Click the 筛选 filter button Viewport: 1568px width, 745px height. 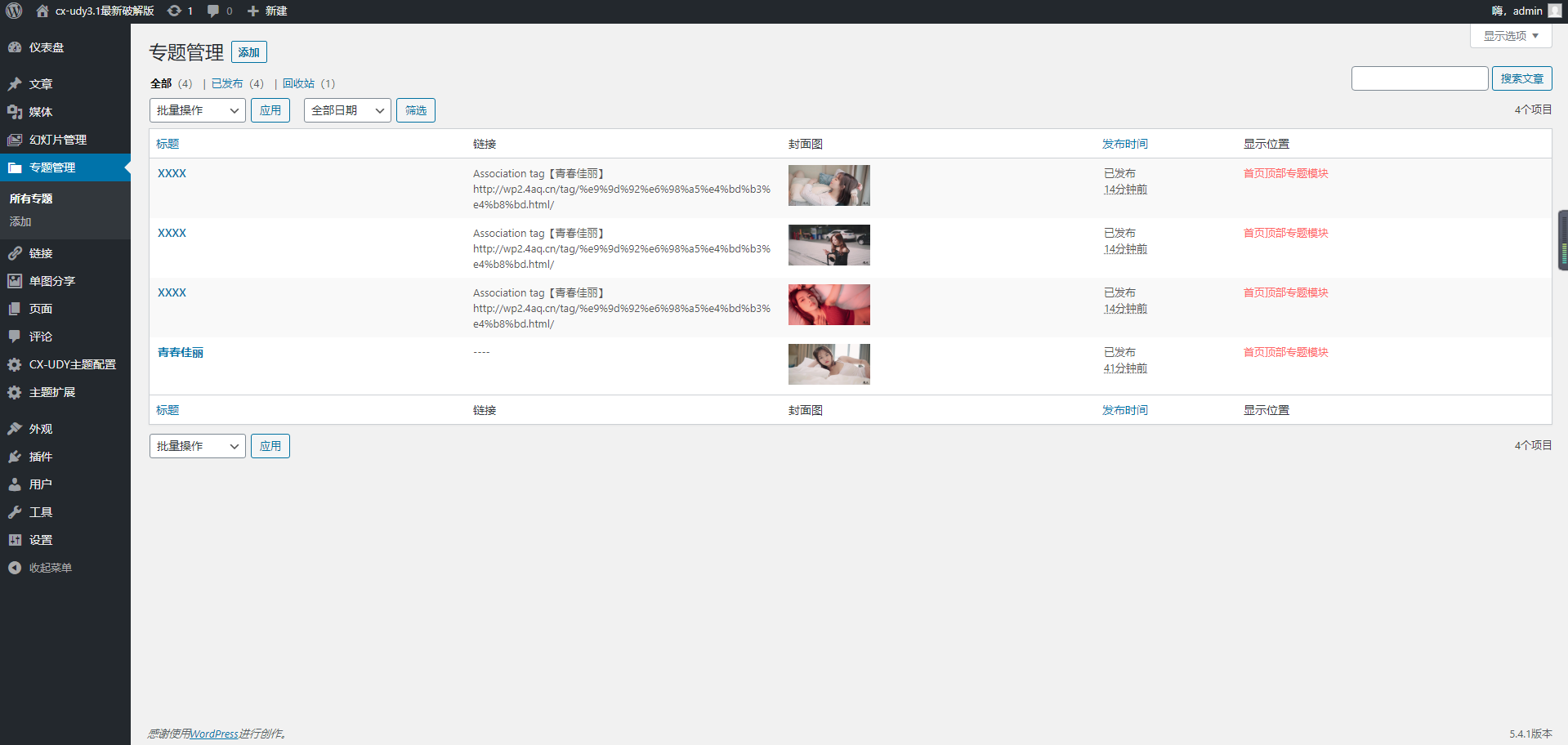[x=416, y=110]
